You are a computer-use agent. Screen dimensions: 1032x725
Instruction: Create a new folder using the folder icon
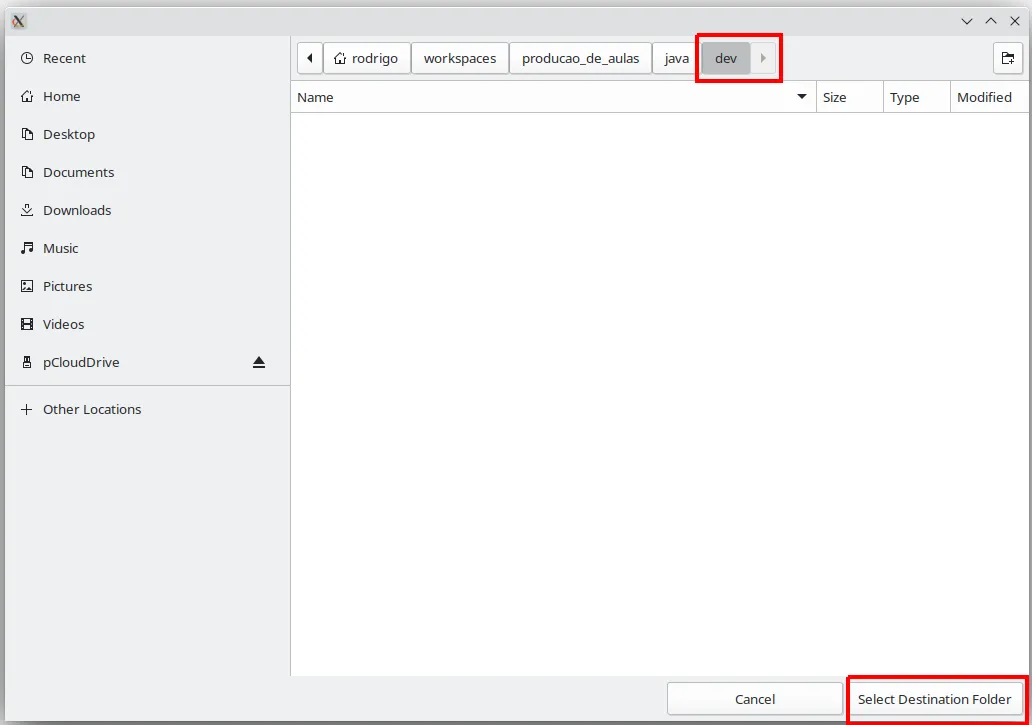coord(1008,58)
